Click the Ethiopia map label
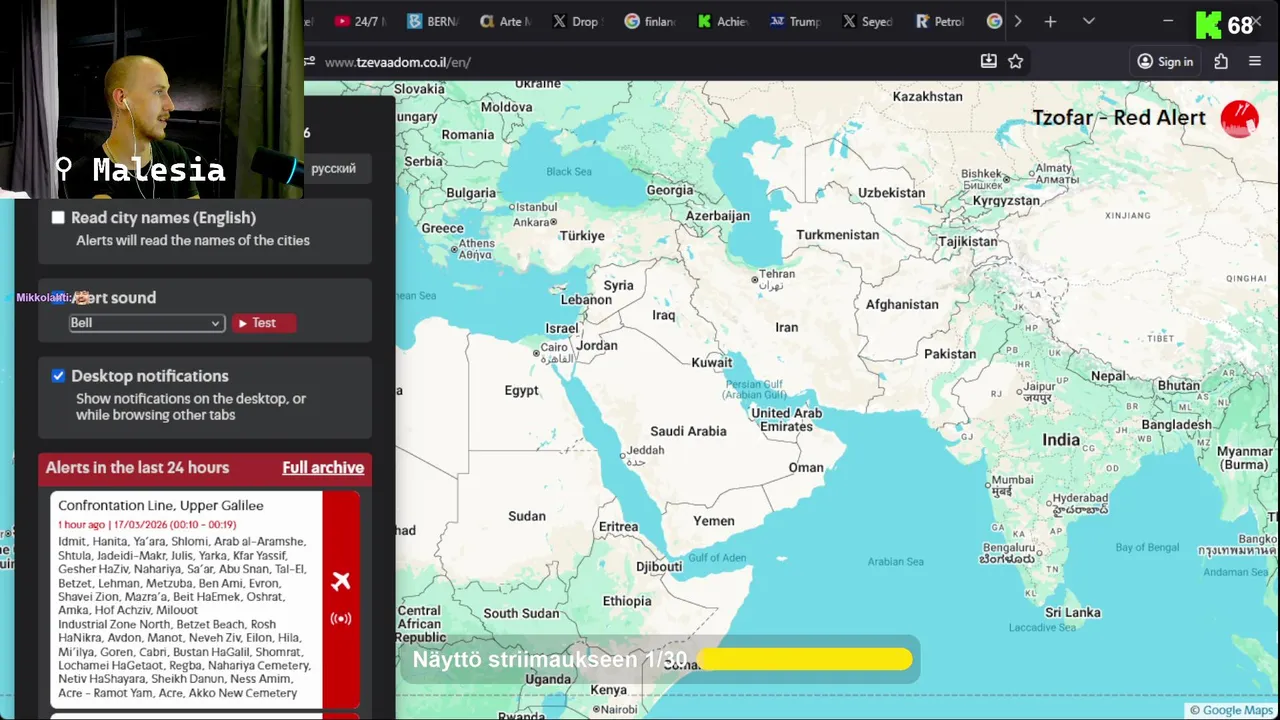Image resolution: width=1280 pixels, height=720 pixels. 627,601
